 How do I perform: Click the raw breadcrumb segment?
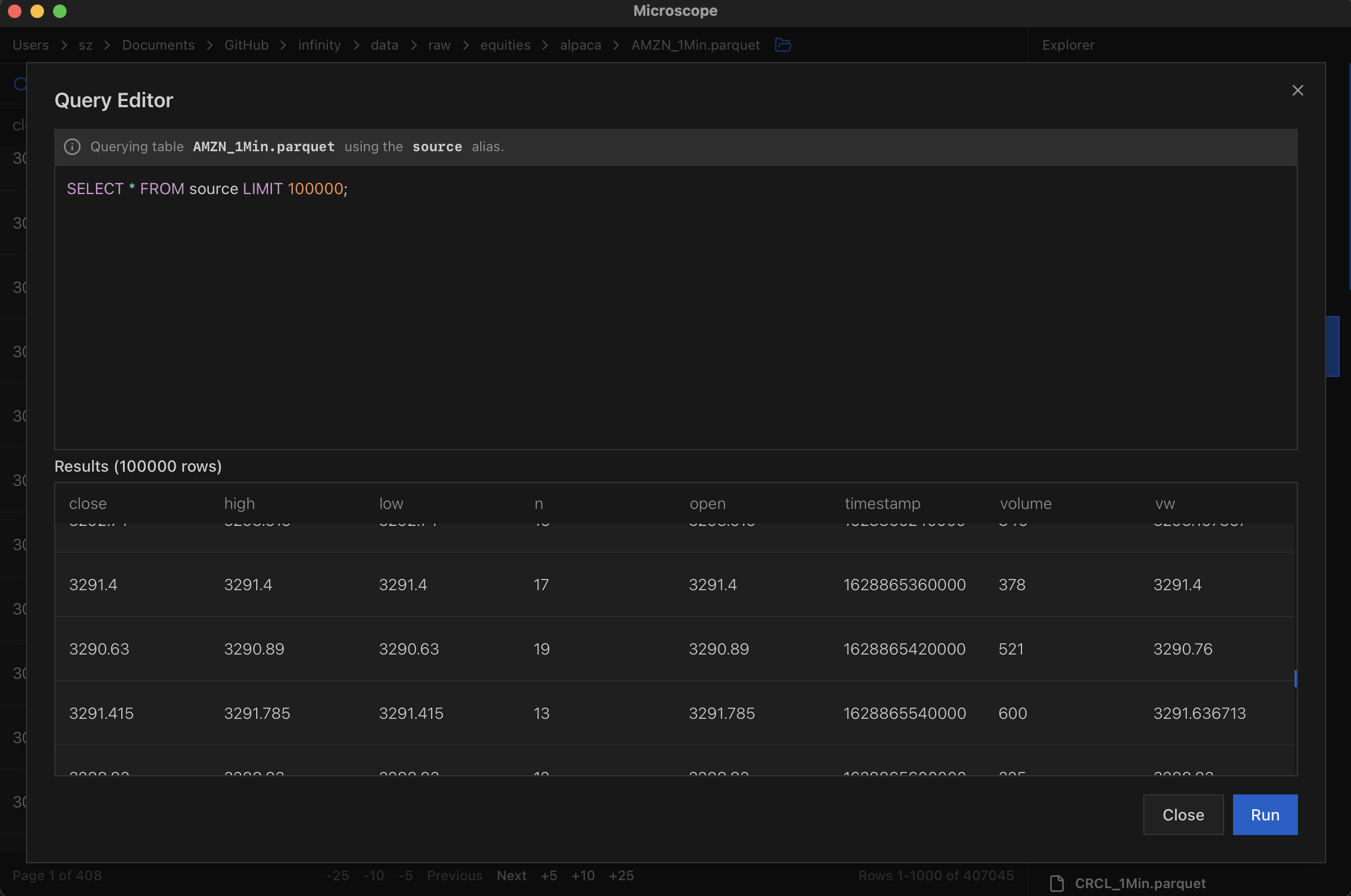(x=440, y=45)
